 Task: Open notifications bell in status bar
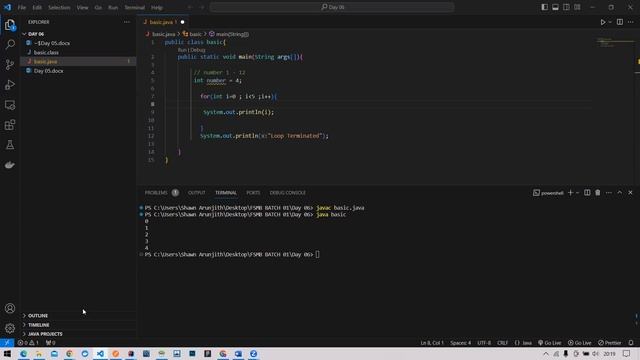(x=631, y=343)
